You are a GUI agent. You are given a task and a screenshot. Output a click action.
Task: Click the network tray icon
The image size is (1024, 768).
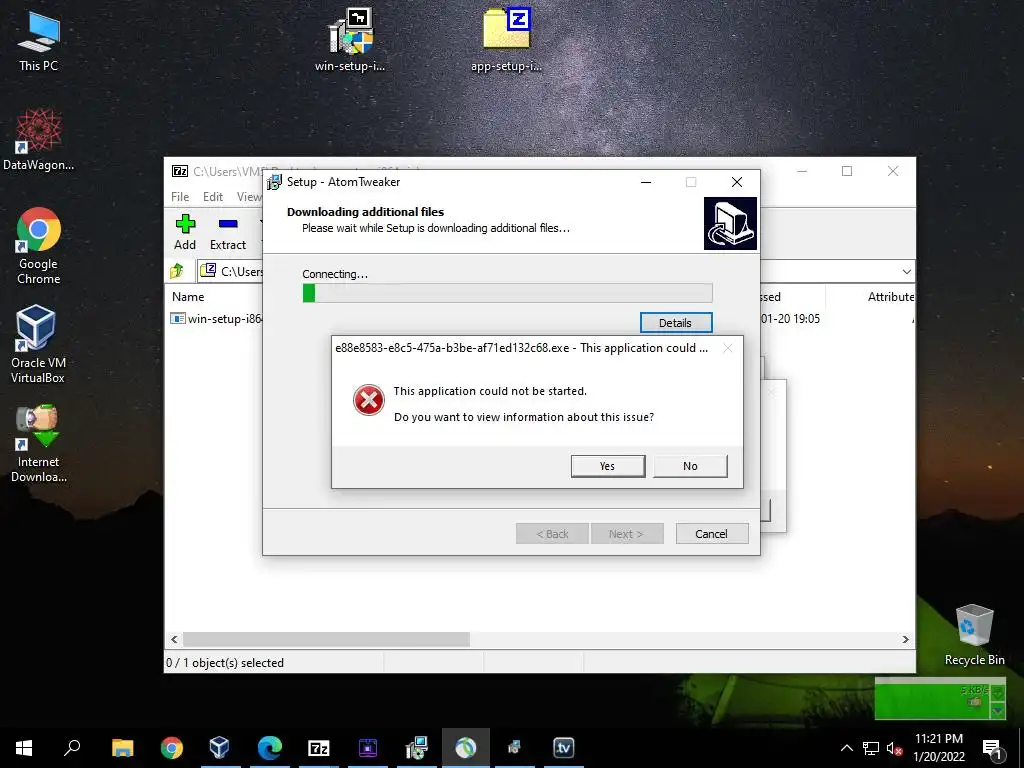871,748
